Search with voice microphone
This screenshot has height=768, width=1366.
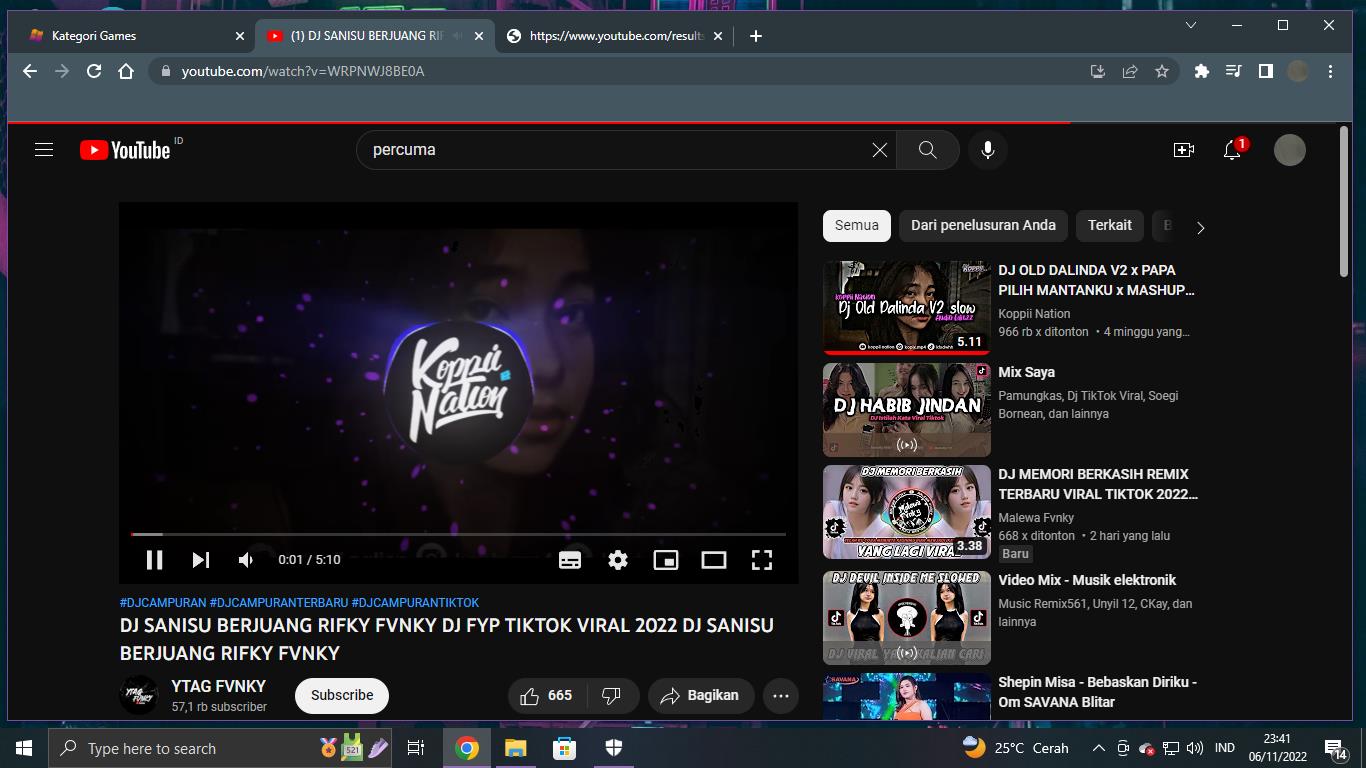(988, 150)
